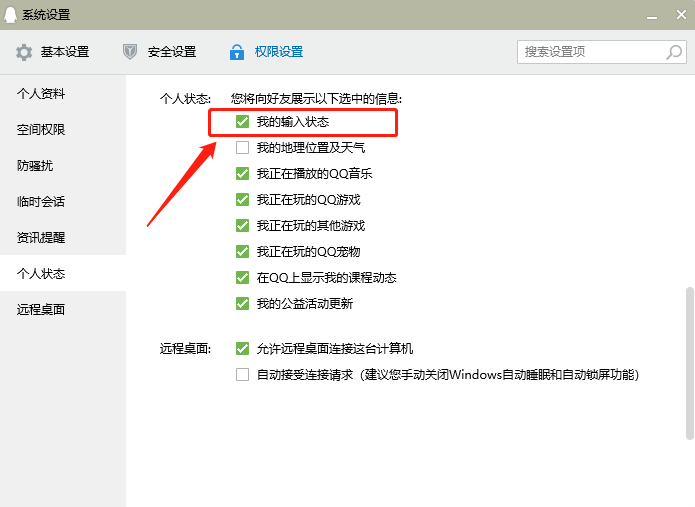Toggle 我正在玩的QQ宠物 checkbox
Image resolution: width=695 pixels, height=507 pixels.
[242, 252]
